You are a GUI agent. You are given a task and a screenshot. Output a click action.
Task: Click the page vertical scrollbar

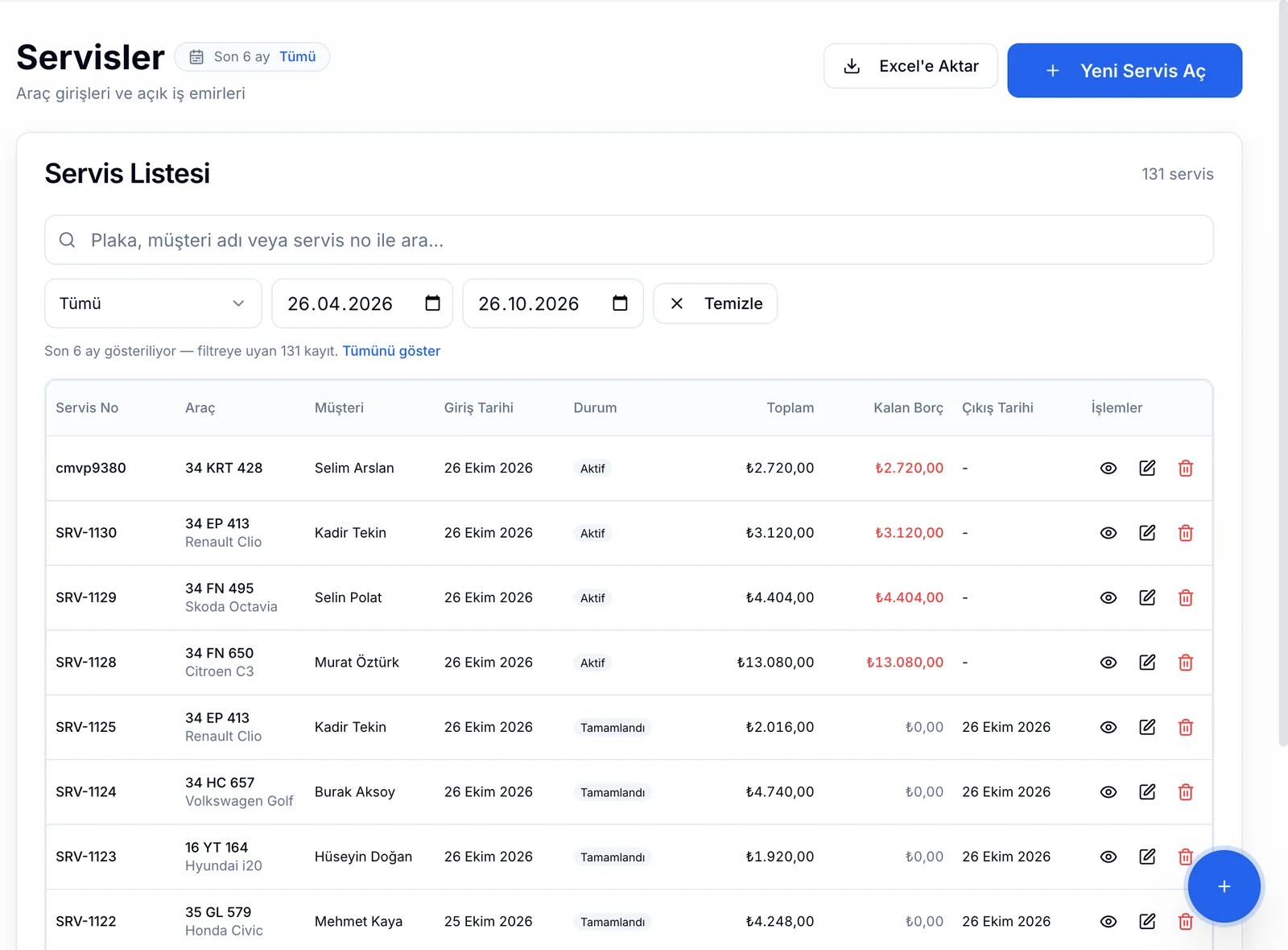point(1283,374)
